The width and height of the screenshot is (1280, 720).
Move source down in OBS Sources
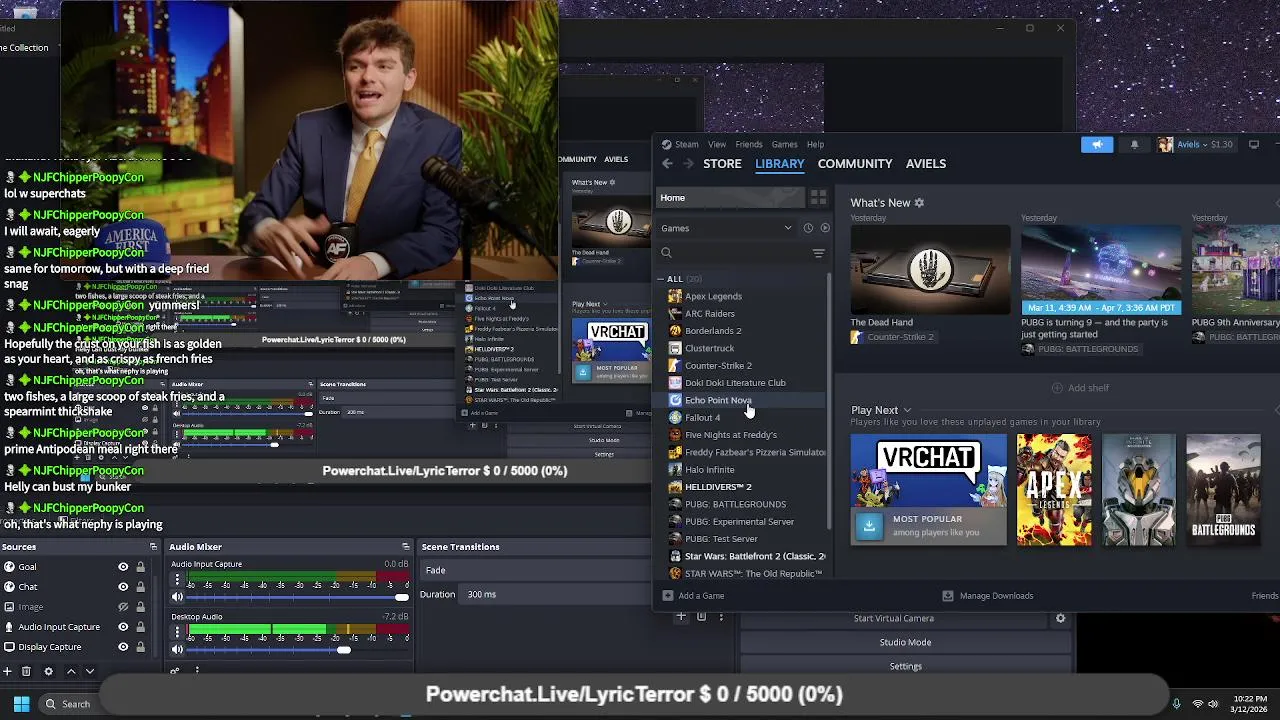coord(90,672)
